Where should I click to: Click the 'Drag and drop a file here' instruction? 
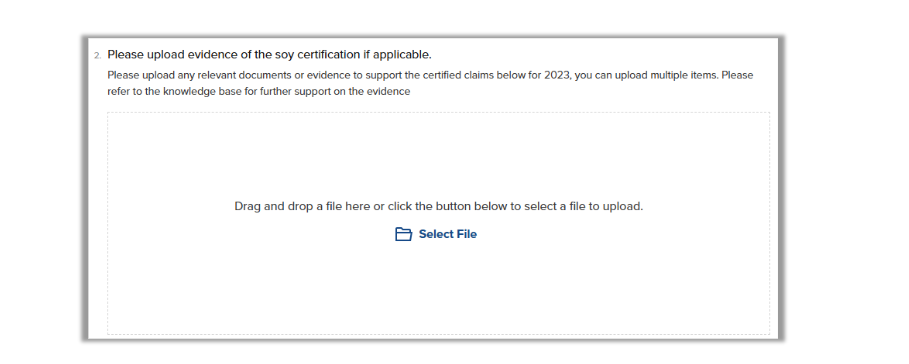[302, 206]
